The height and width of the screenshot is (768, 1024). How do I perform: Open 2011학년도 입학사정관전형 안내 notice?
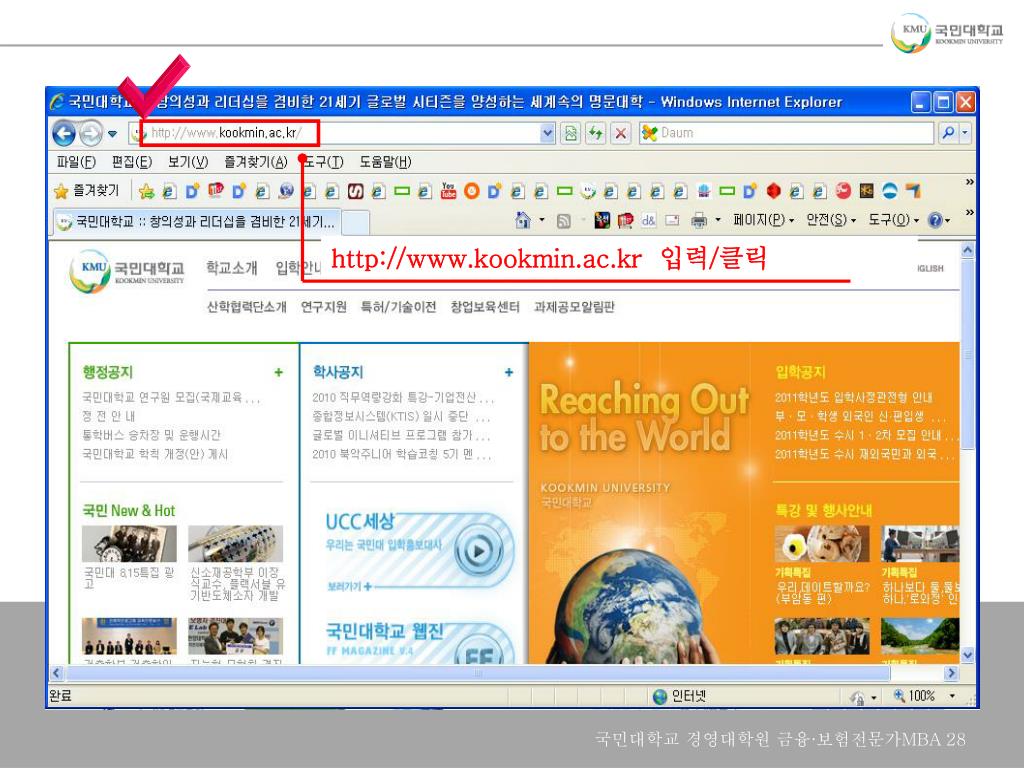854,397
